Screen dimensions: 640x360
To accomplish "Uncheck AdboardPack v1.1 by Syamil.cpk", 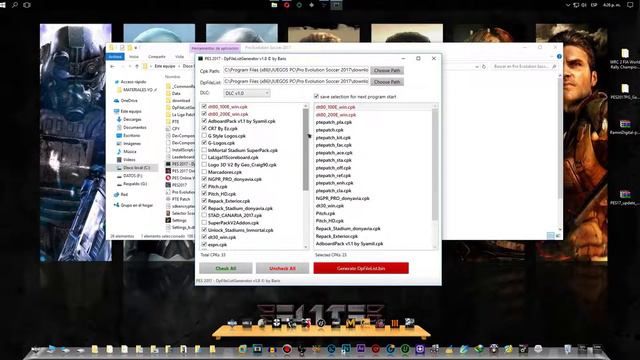I will (204, 121).
